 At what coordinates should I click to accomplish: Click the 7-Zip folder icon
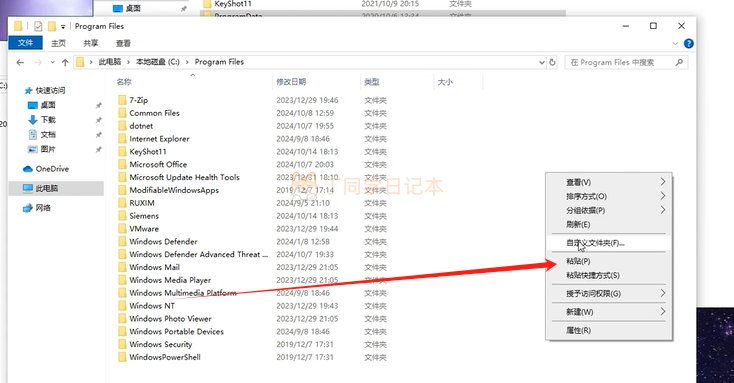(x=122, y=100)
